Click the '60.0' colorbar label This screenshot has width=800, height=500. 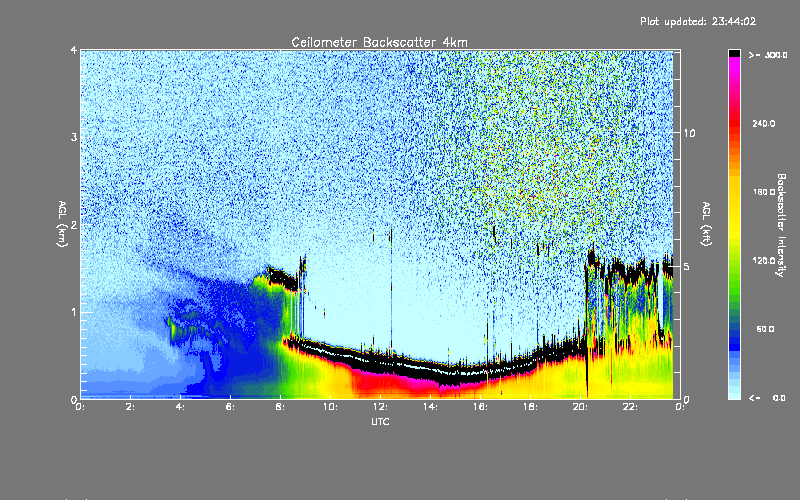click(x=765, y=329)
